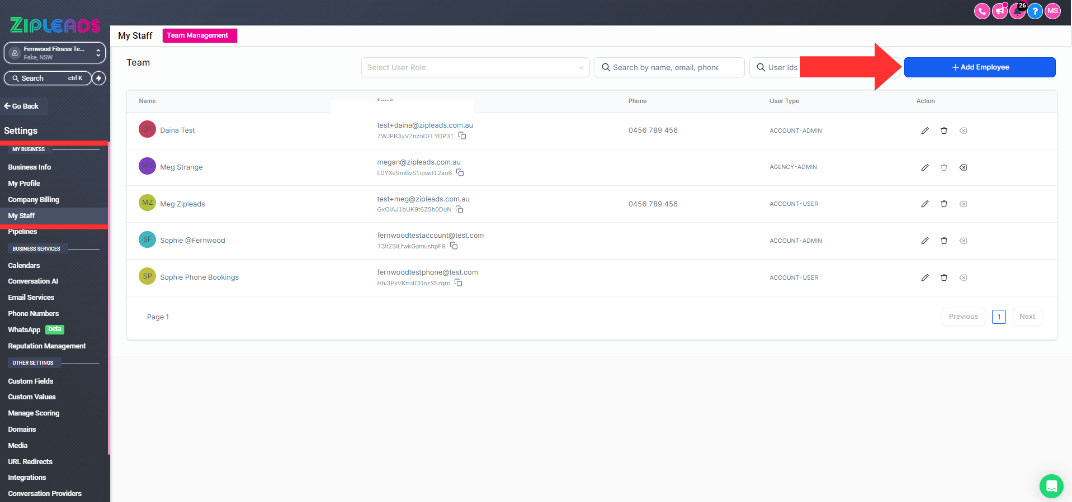Open Conversation Providers settings

click(x=44, y=493)
